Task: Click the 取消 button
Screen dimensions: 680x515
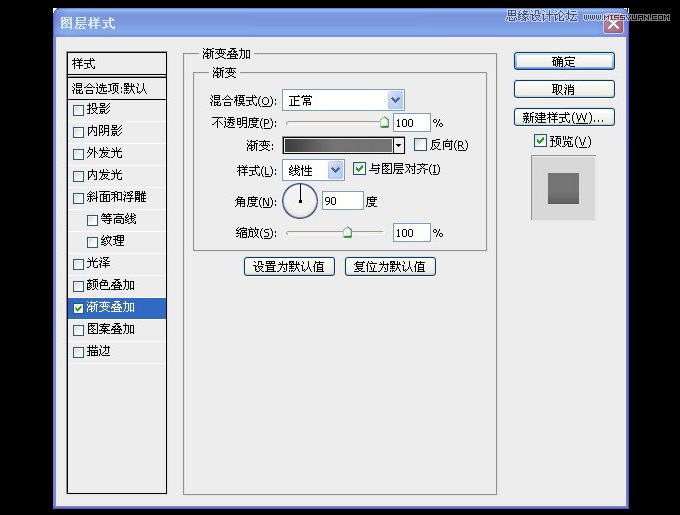Action: click(x=564, y=89)
